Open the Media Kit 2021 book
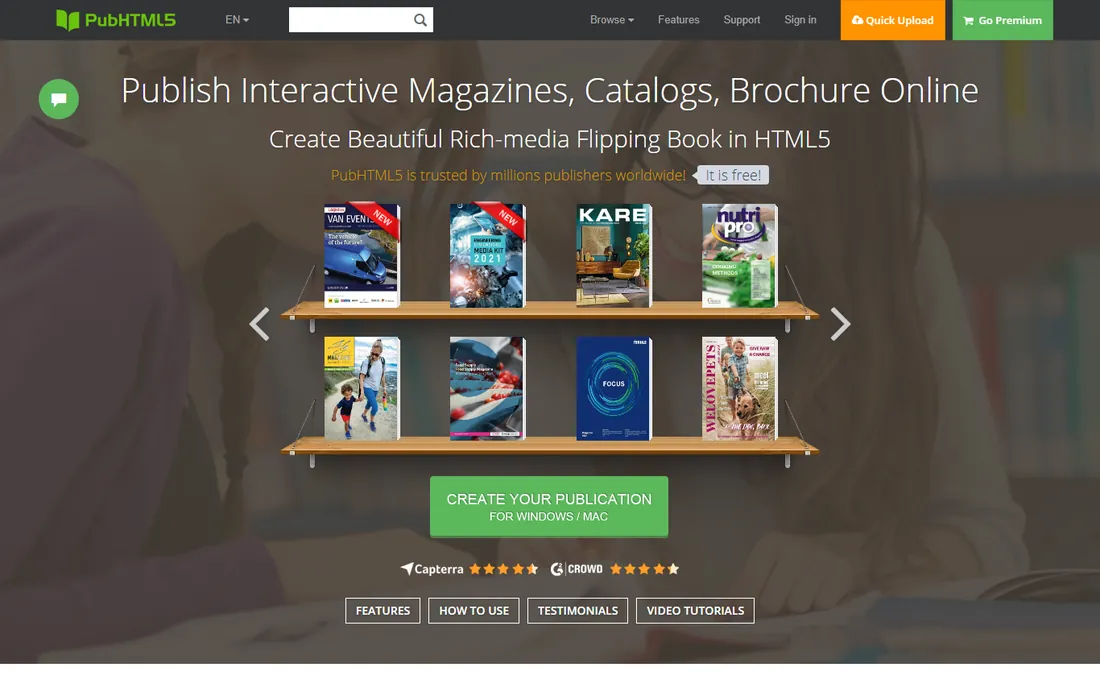 click(488, 256)
